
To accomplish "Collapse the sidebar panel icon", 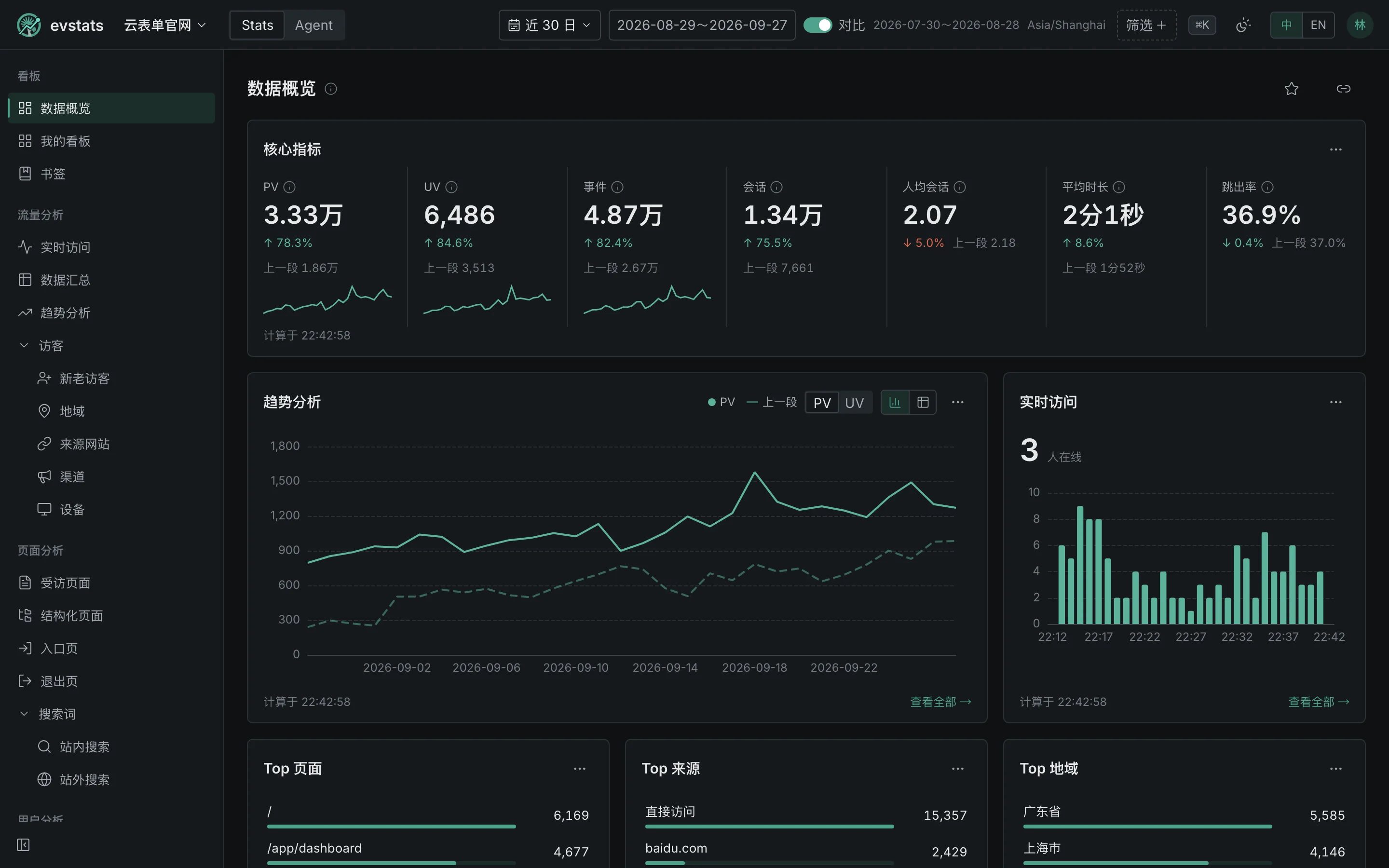I will (x=23, y=844).
